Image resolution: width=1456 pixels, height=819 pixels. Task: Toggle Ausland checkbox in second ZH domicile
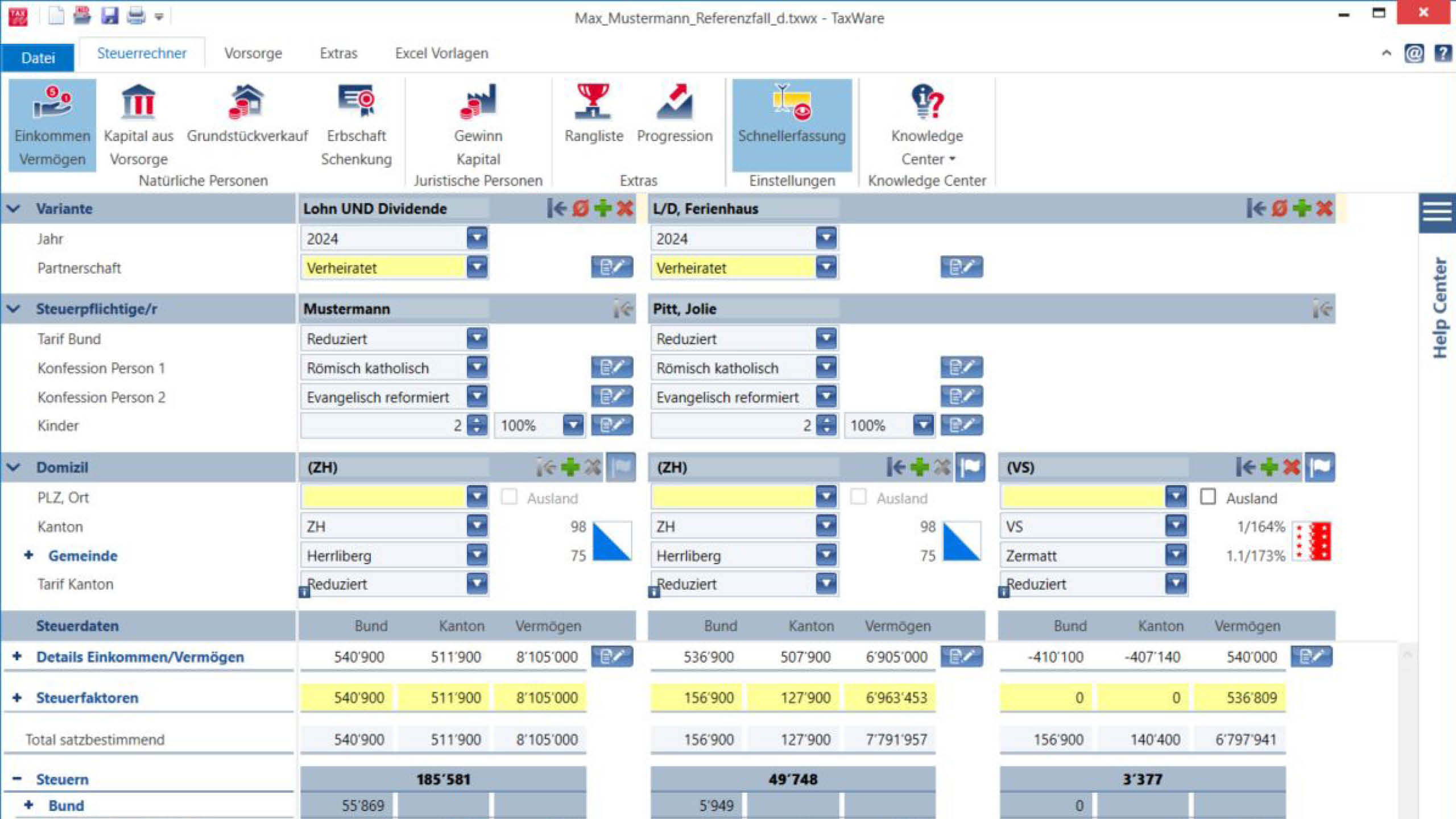[x=858, y=497]
